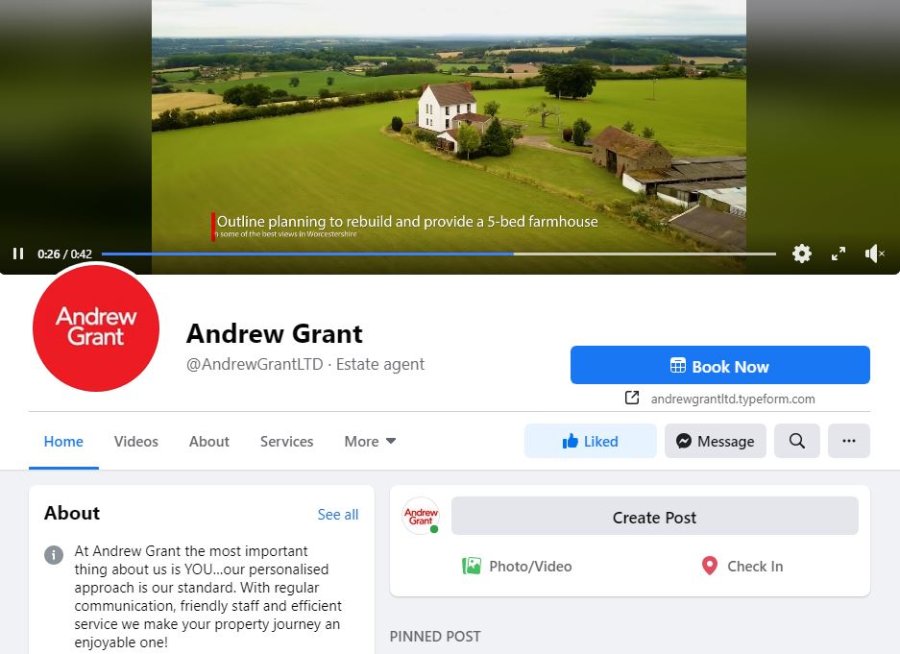This screenshot has height=654, width=900.
Task: Click the video progress bar
Action: coord(439,253)
